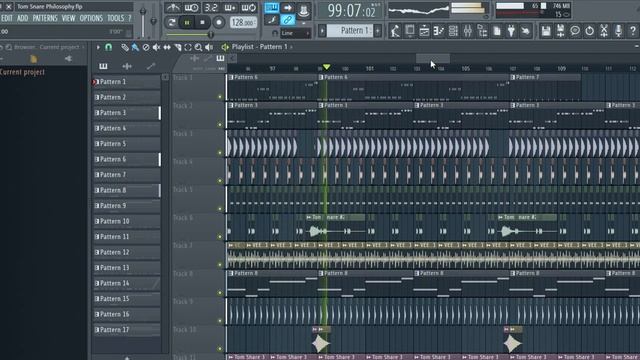640x360 pixels.
Task: Click the step sequencer icon in top toolbar
Action: [x=453, y=31]
